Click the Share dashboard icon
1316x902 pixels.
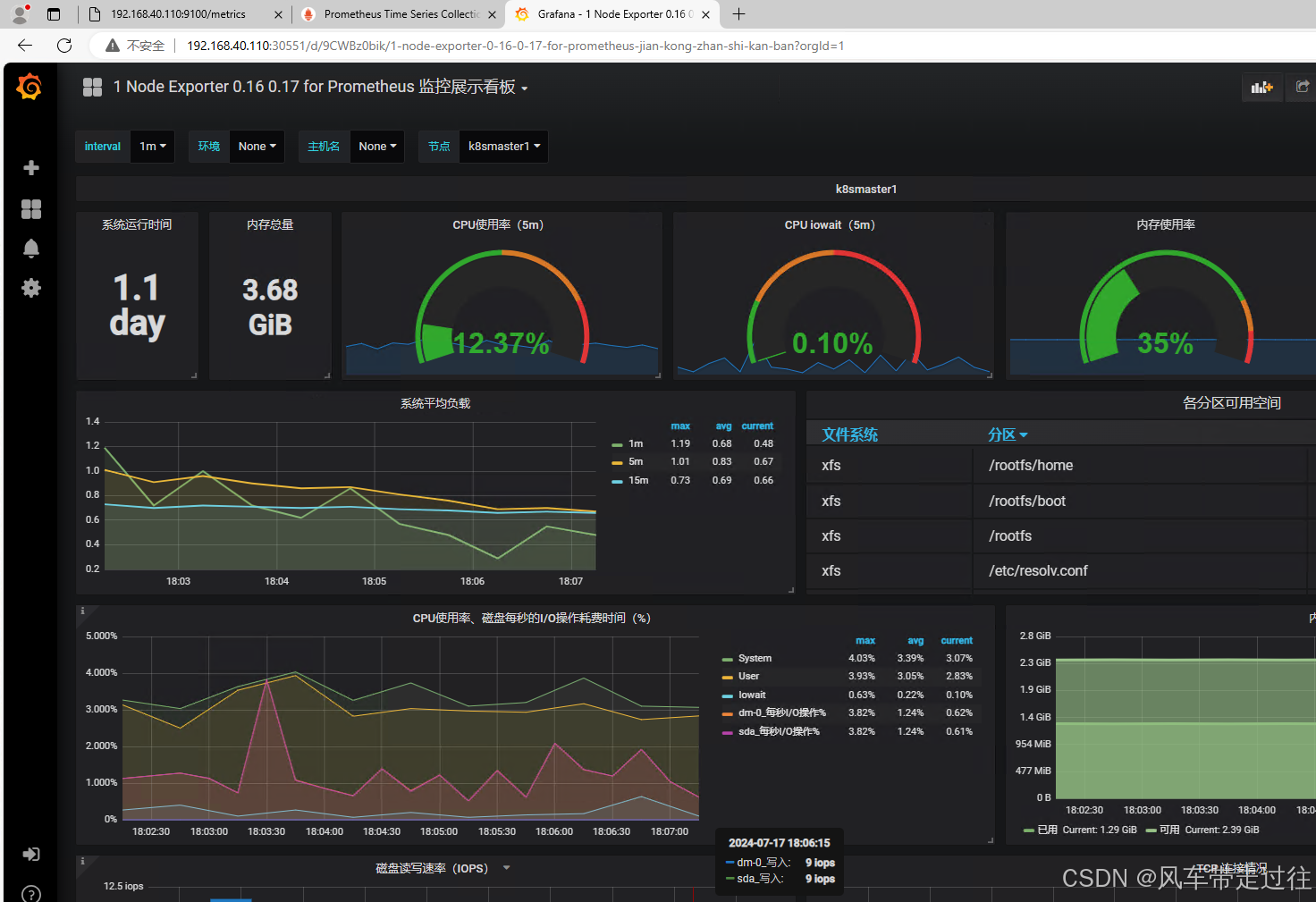tap(1302, 87)
